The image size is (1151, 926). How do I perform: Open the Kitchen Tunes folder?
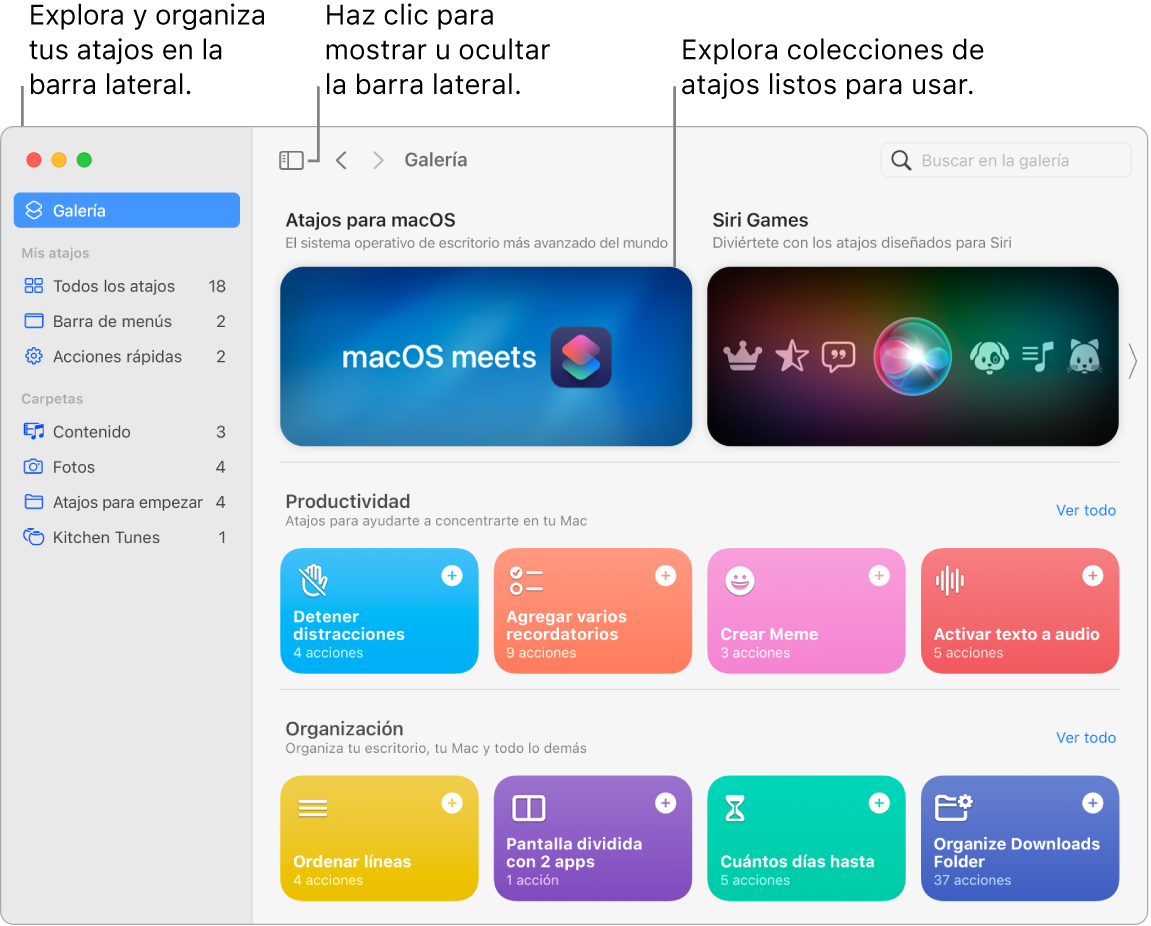pos(125,538)
